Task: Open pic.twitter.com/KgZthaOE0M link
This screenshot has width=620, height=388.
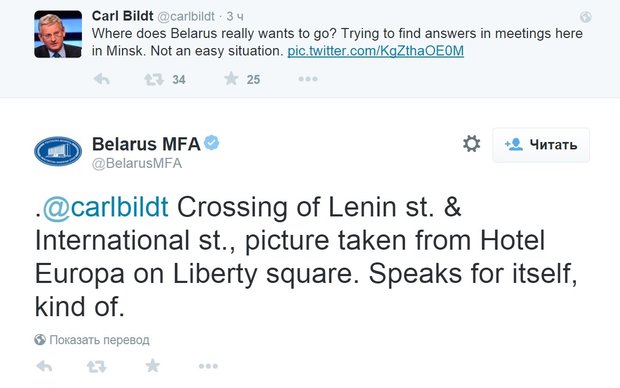Action: (x=375, y=51)
